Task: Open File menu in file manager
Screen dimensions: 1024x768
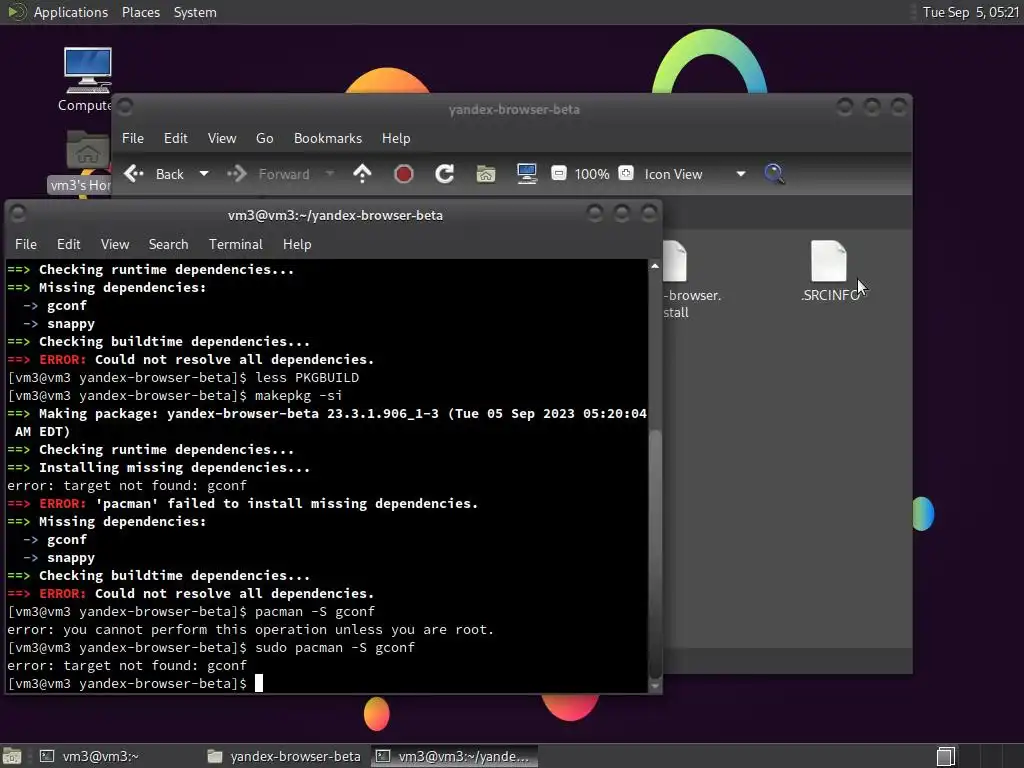Action: coord(133,138)
